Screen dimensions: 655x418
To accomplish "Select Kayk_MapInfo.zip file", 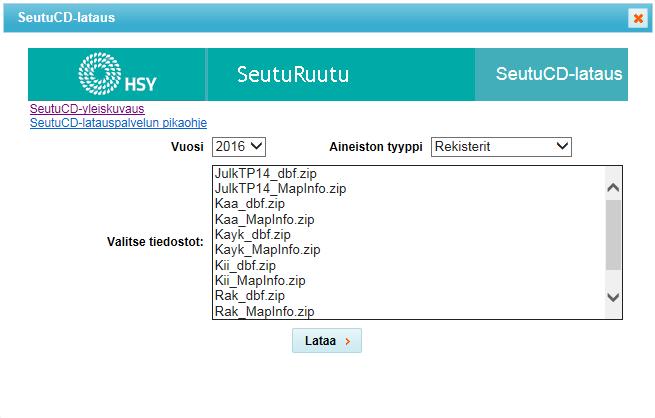I will click(409, 250).
